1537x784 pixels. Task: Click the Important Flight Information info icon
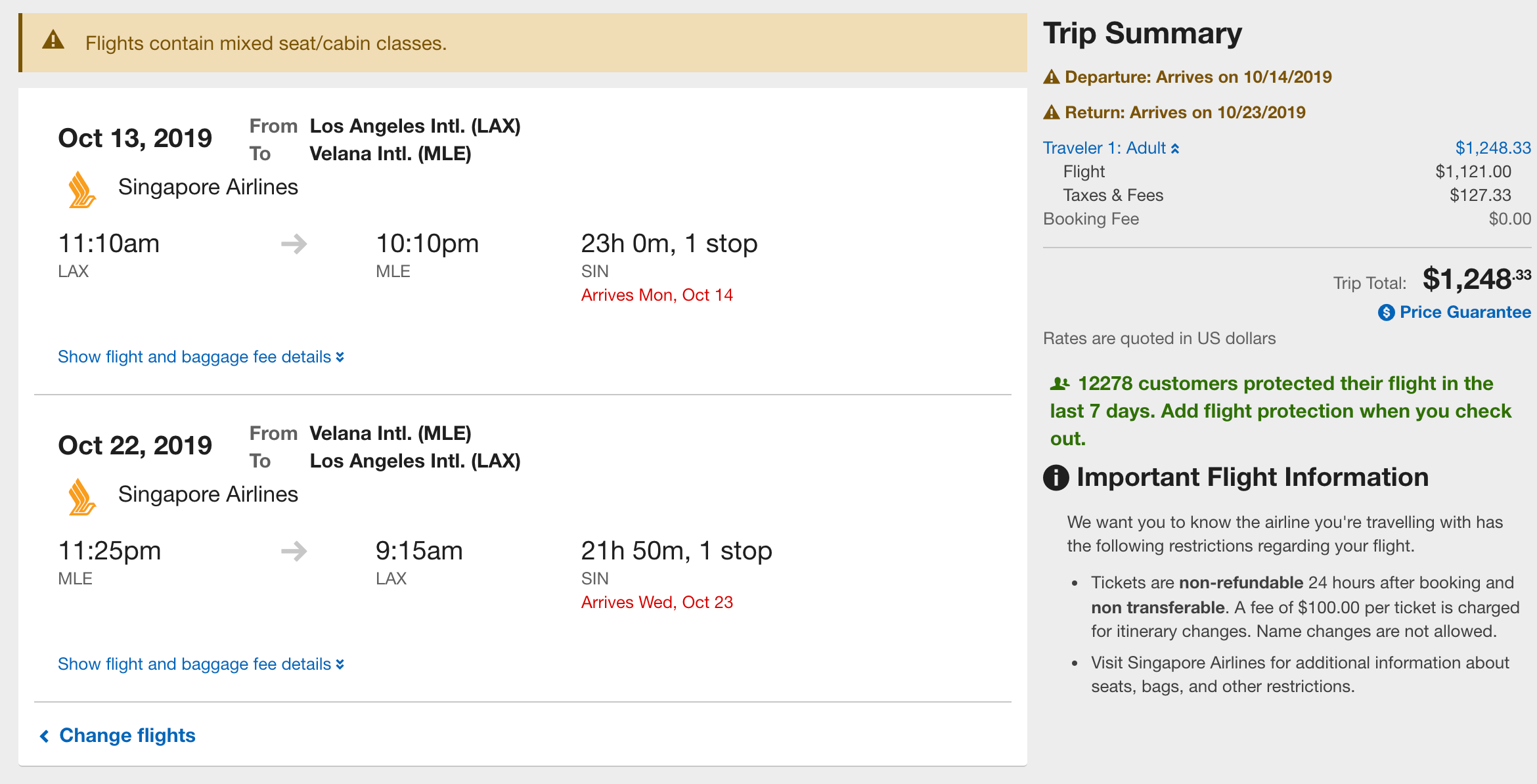point(1056,477)
